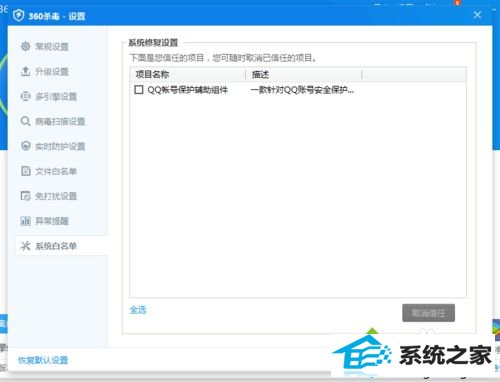The width and height of the screenshot is (500, 382).
Task: Click the 免打扰设置 window icon
Action: click(26, 196)
